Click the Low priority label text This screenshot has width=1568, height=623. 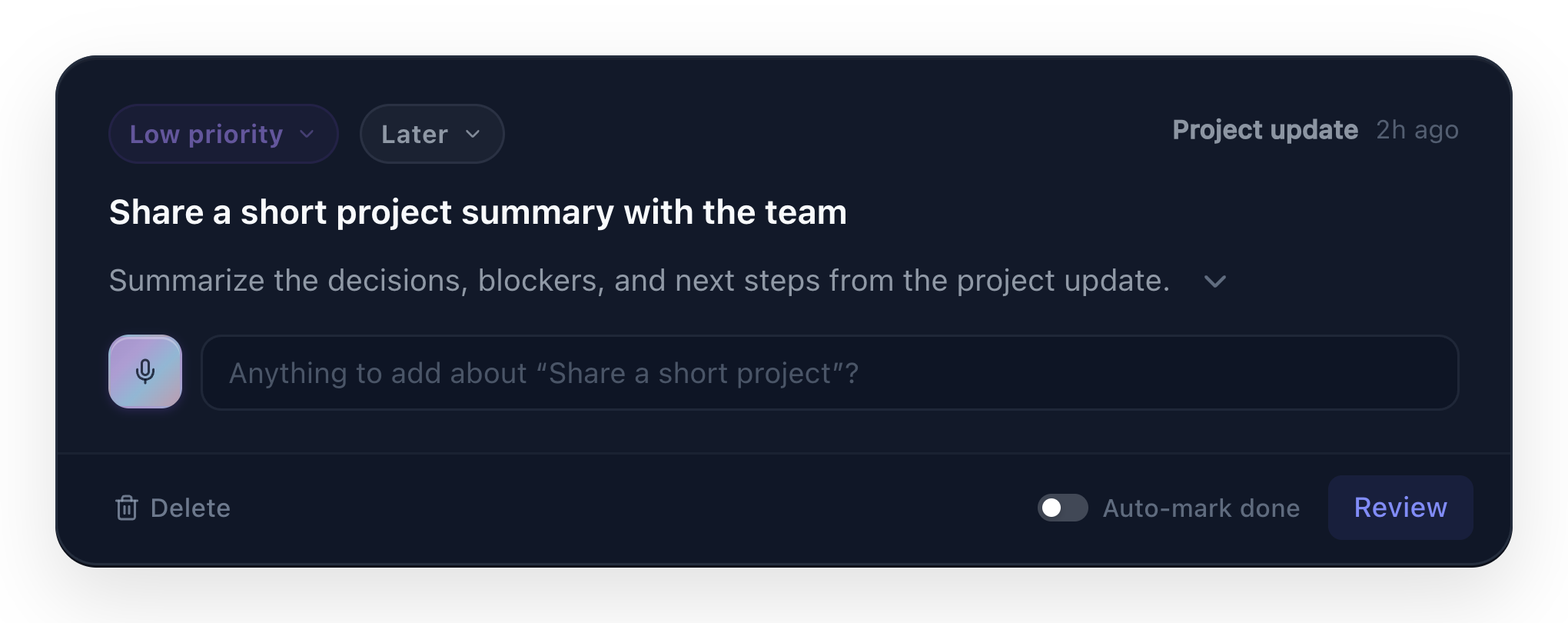[206, 135]
